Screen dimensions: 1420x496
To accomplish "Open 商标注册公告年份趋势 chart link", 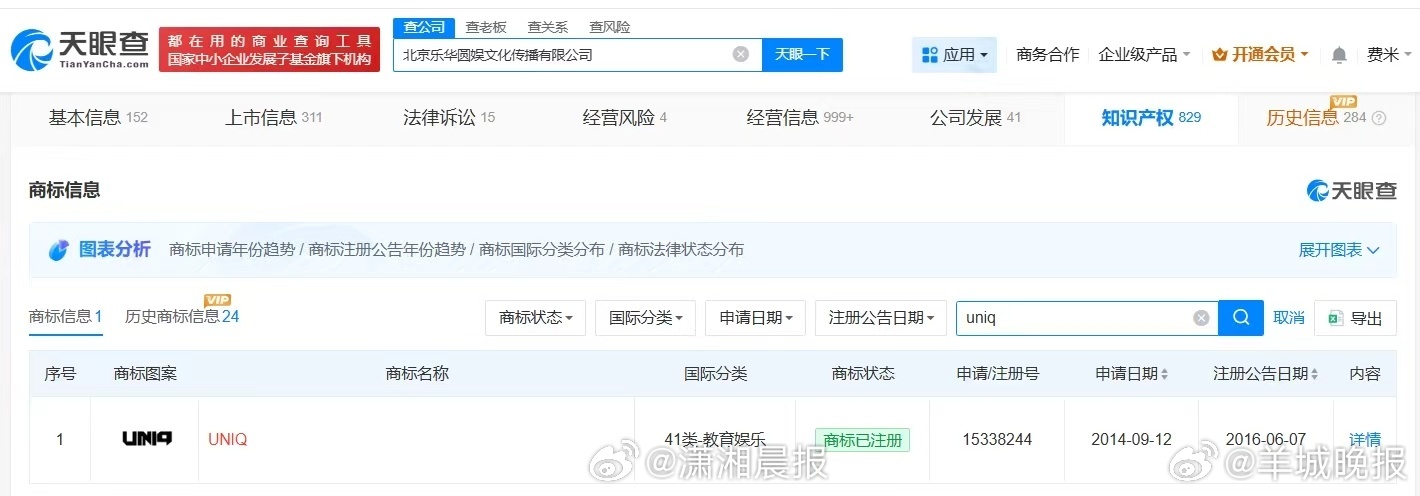I will (x=387, y=250).
